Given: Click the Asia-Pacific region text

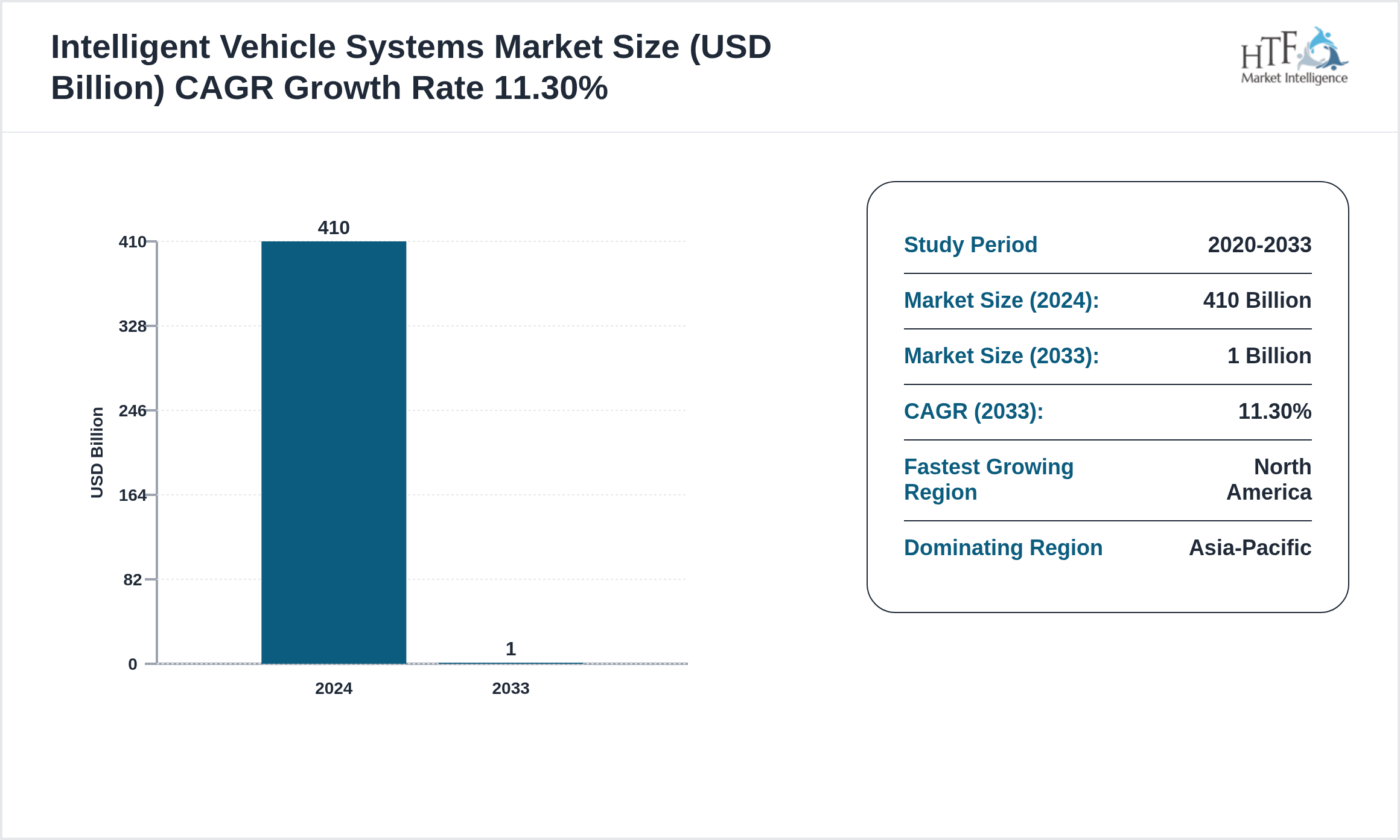Looking at the screenshot, I should 1250,548.
